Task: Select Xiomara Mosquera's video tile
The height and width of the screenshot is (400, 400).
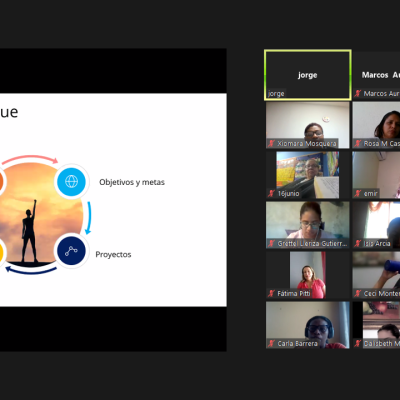Action: point(308,125)
